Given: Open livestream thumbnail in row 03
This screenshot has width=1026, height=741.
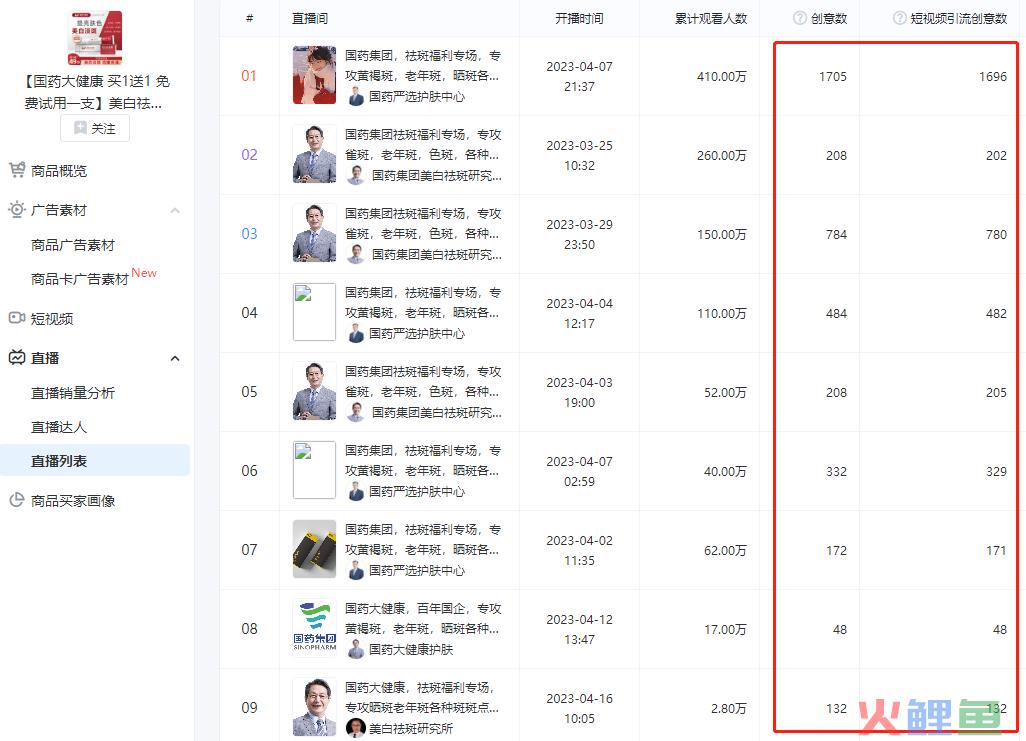Looking at the screenshot, I should tap(314, 233).
